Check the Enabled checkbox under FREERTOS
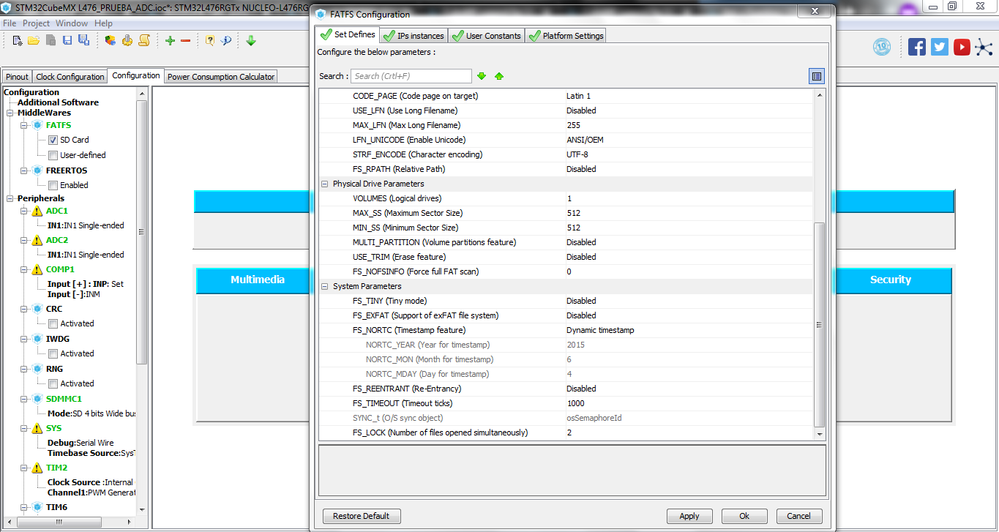This screenshot has width=999, height=532. (x=53, y=185)
